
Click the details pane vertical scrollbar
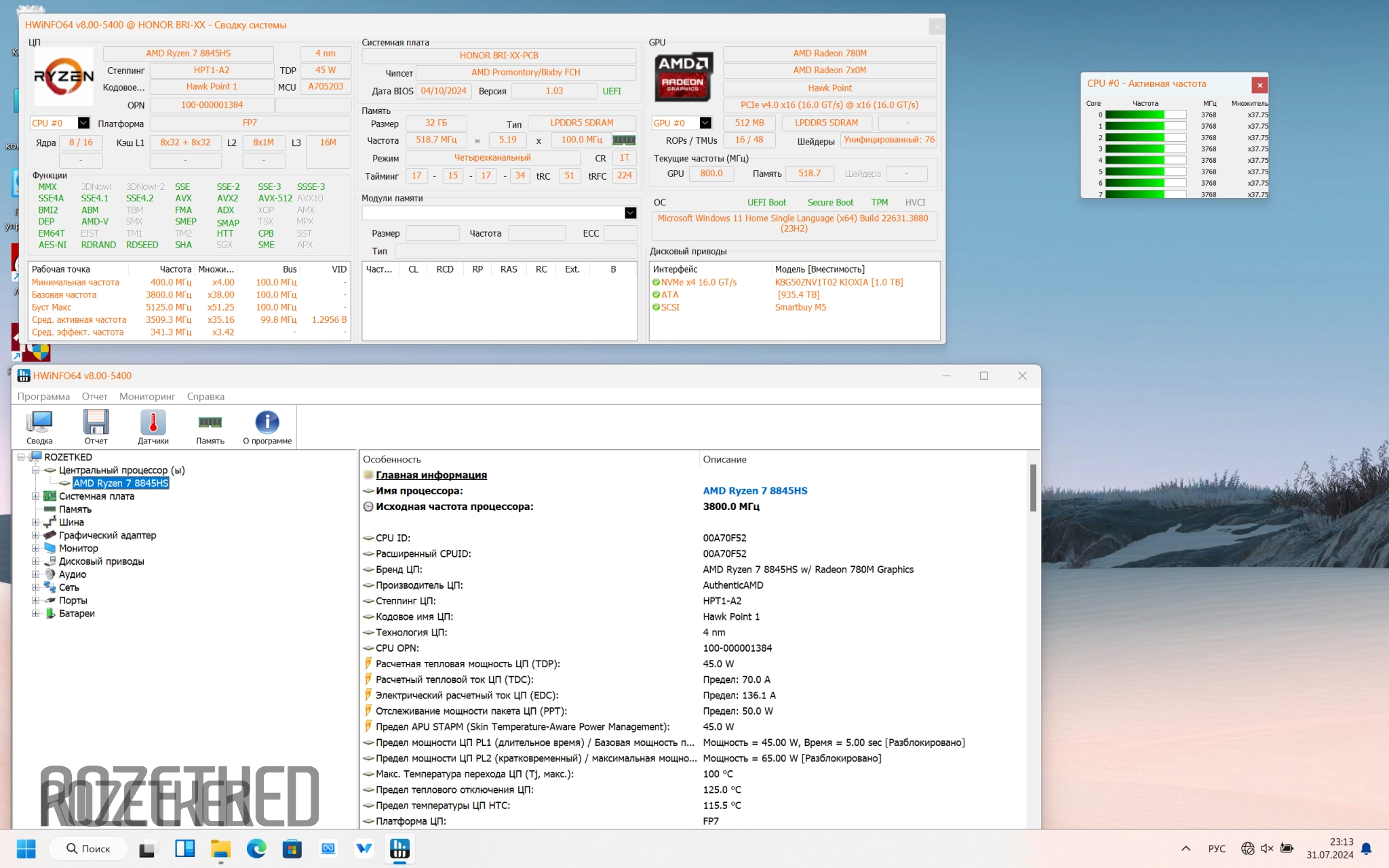[1033, 488]
